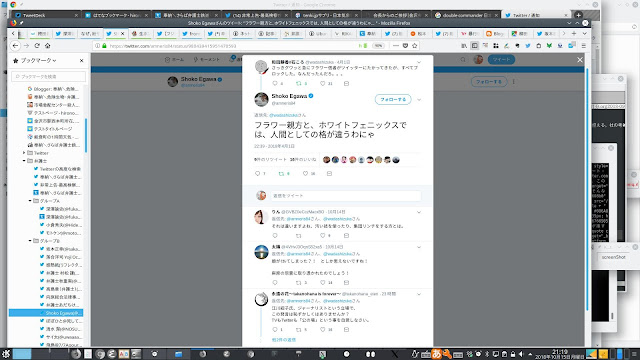Screen dimensions: 640x360
Task: Click the bookmark search field
Action: point(49,76)
